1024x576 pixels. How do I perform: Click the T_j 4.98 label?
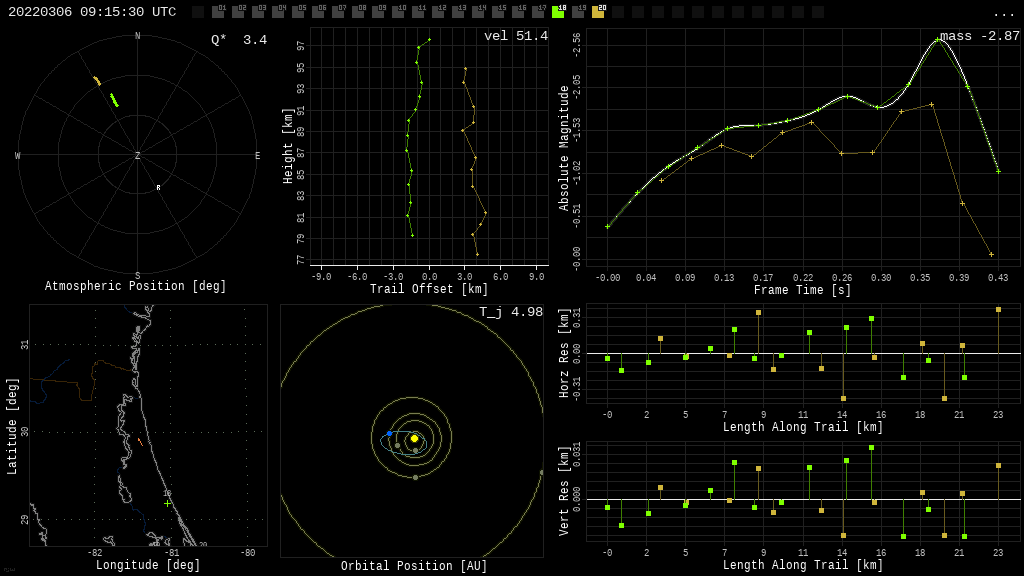tap(510, 313)
